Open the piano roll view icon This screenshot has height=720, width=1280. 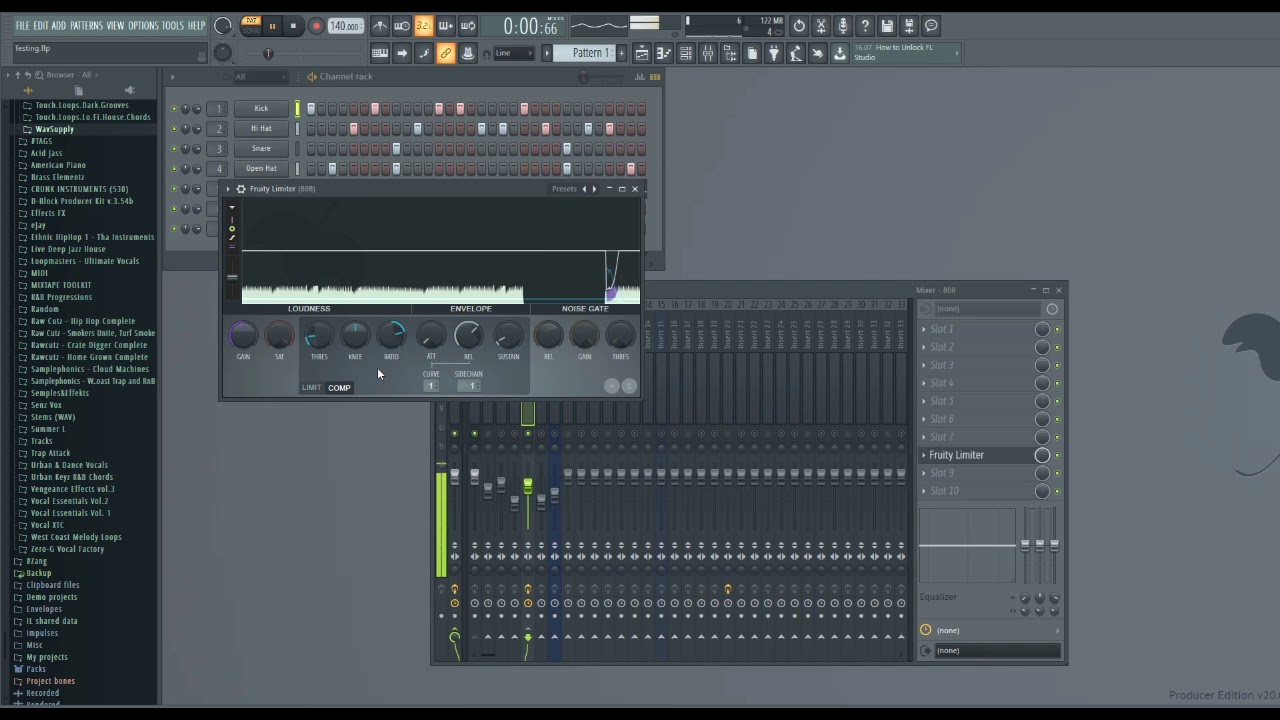pos(664,53)
